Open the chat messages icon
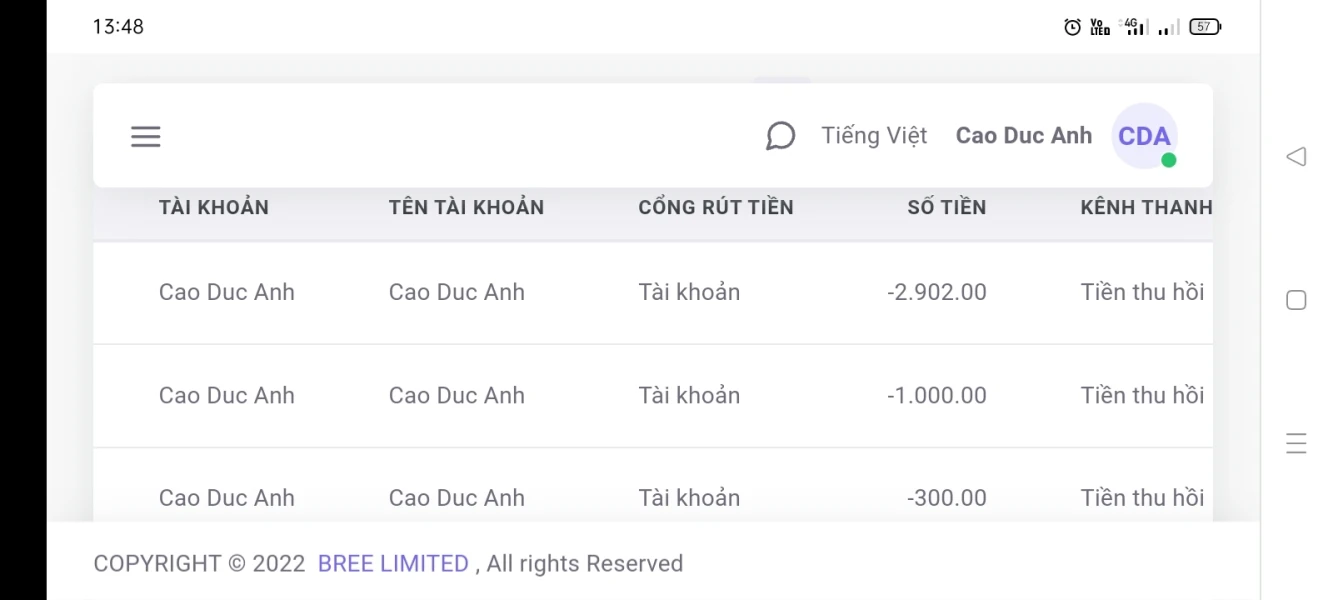 [780, 136]
